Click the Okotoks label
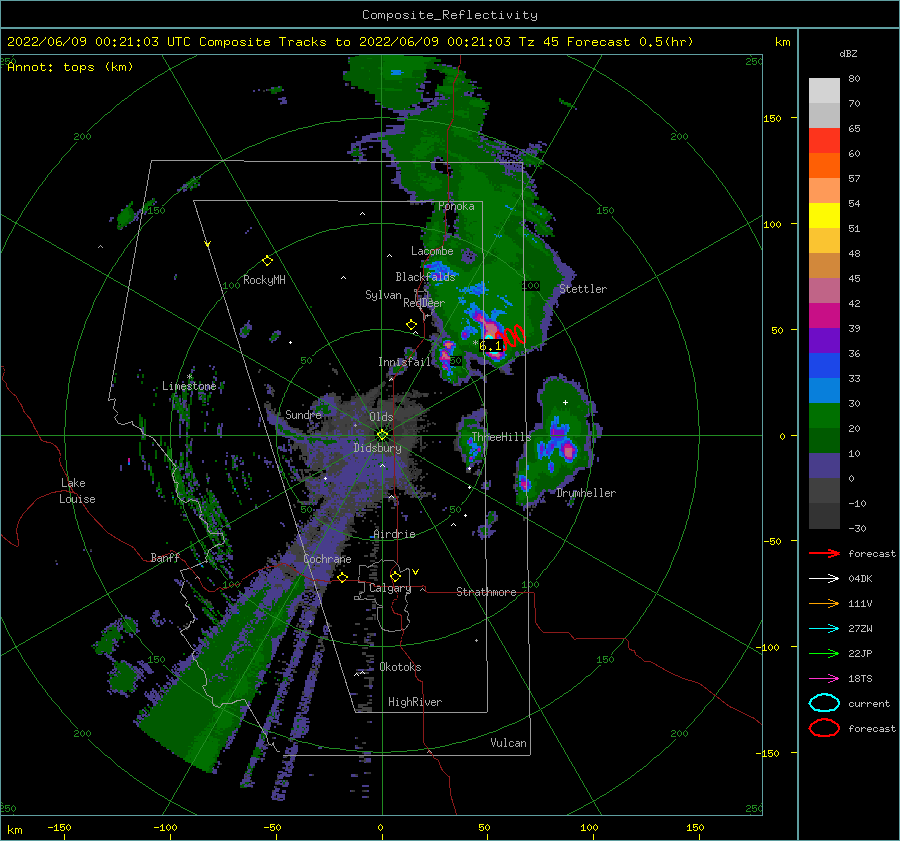Image resolution: width=900 pixels, height=841 pixels. (x=400, y=667)
